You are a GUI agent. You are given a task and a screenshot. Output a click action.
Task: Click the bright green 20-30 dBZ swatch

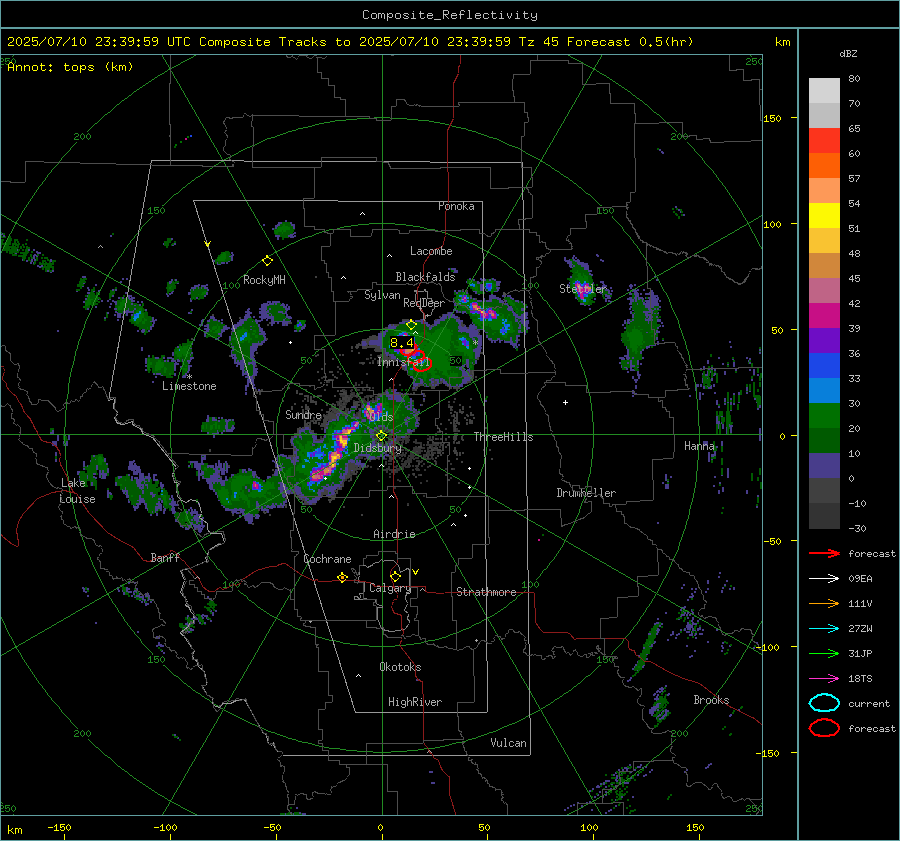[824, 416]
